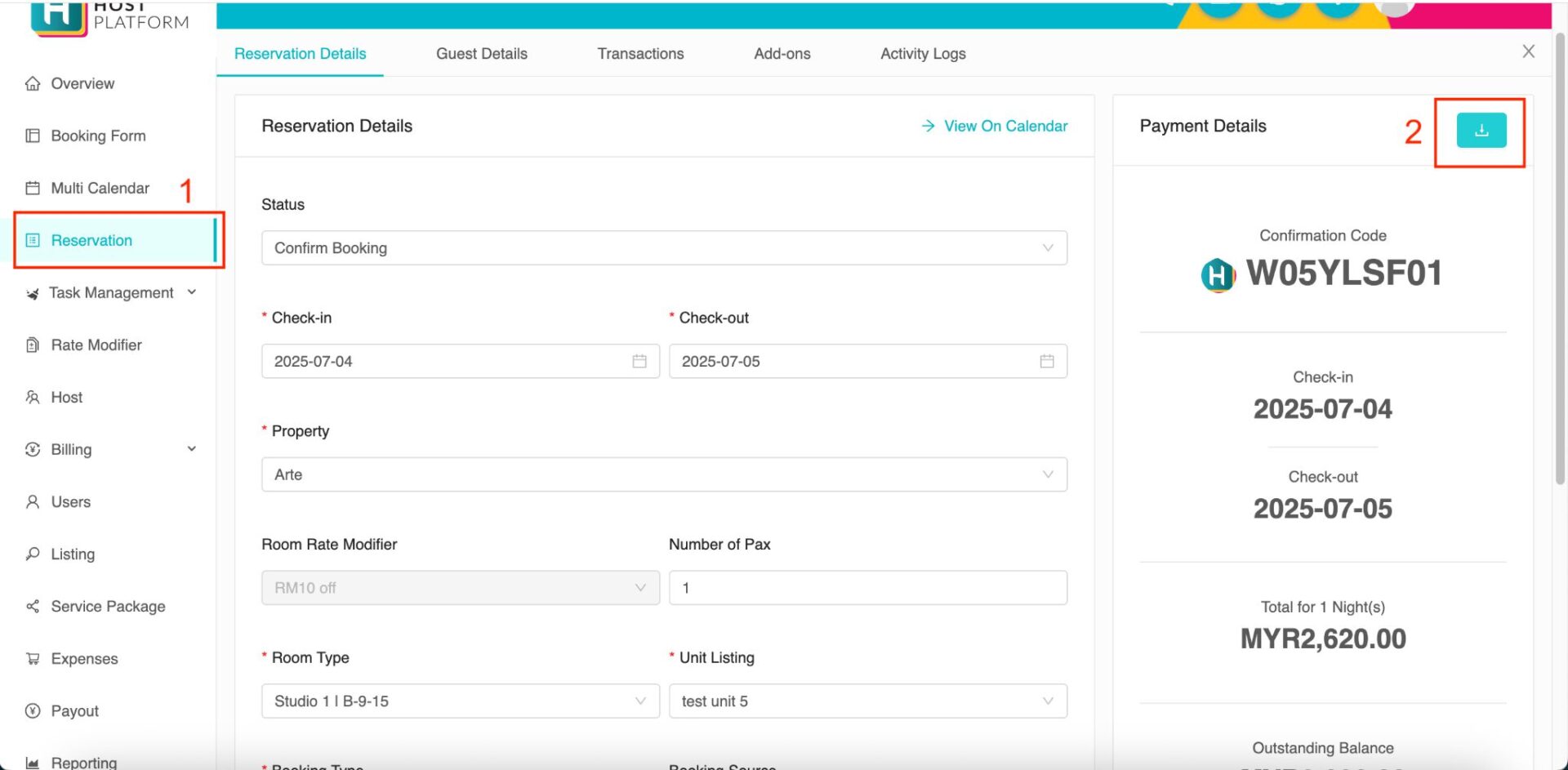Click the Check-in date field 2025-07-04
The height and width of the screenshot is (770, 1568).
click(461, 361)
